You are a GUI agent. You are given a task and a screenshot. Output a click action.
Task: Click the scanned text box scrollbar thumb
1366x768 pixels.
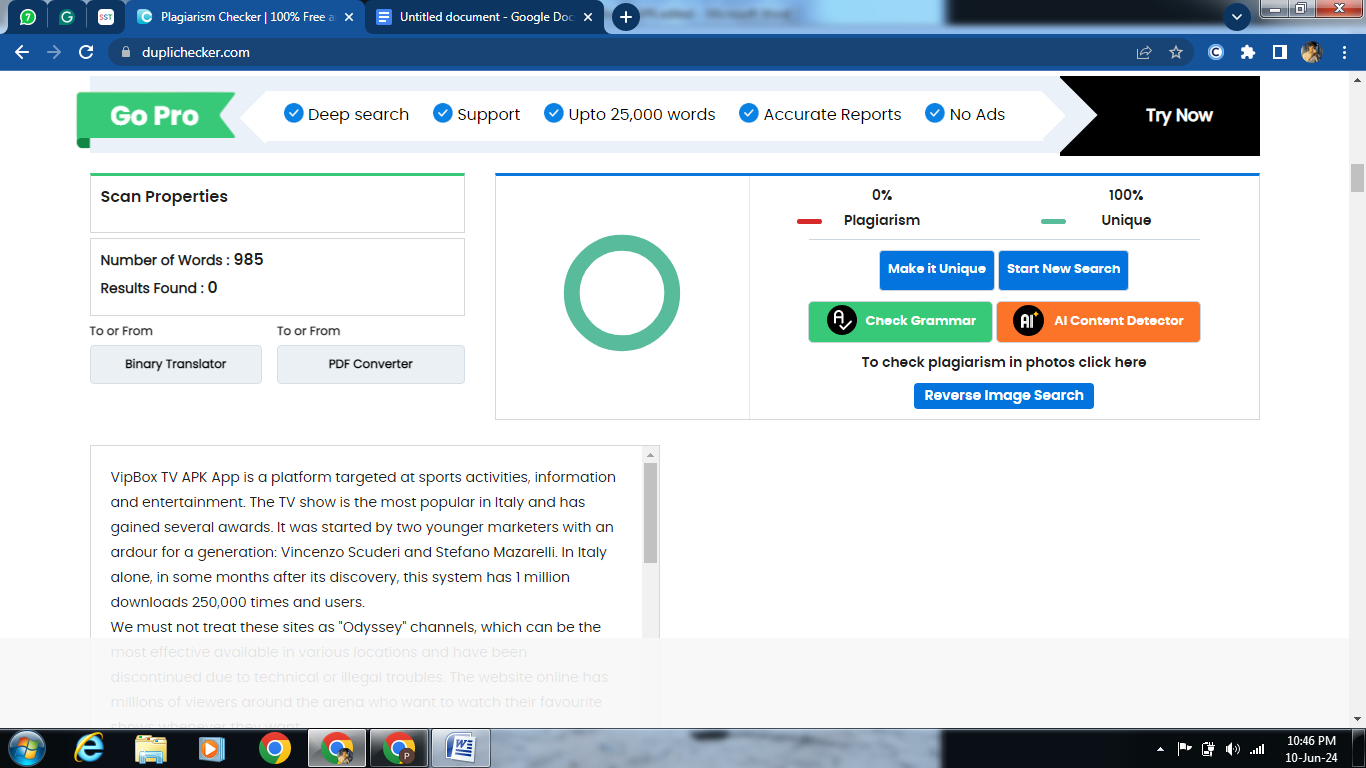click(x=651, y=512)
